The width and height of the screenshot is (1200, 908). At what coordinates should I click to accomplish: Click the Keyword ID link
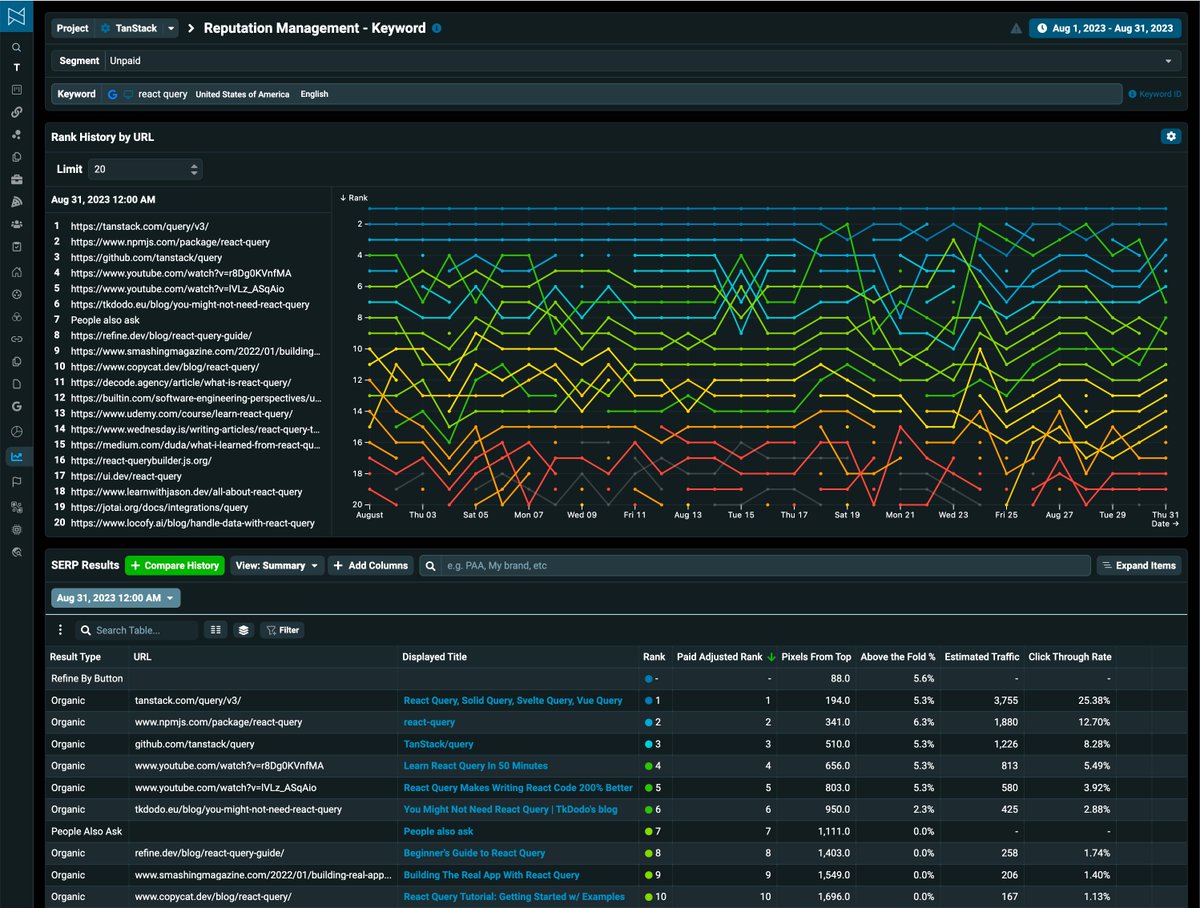(x=1155, y=94)
